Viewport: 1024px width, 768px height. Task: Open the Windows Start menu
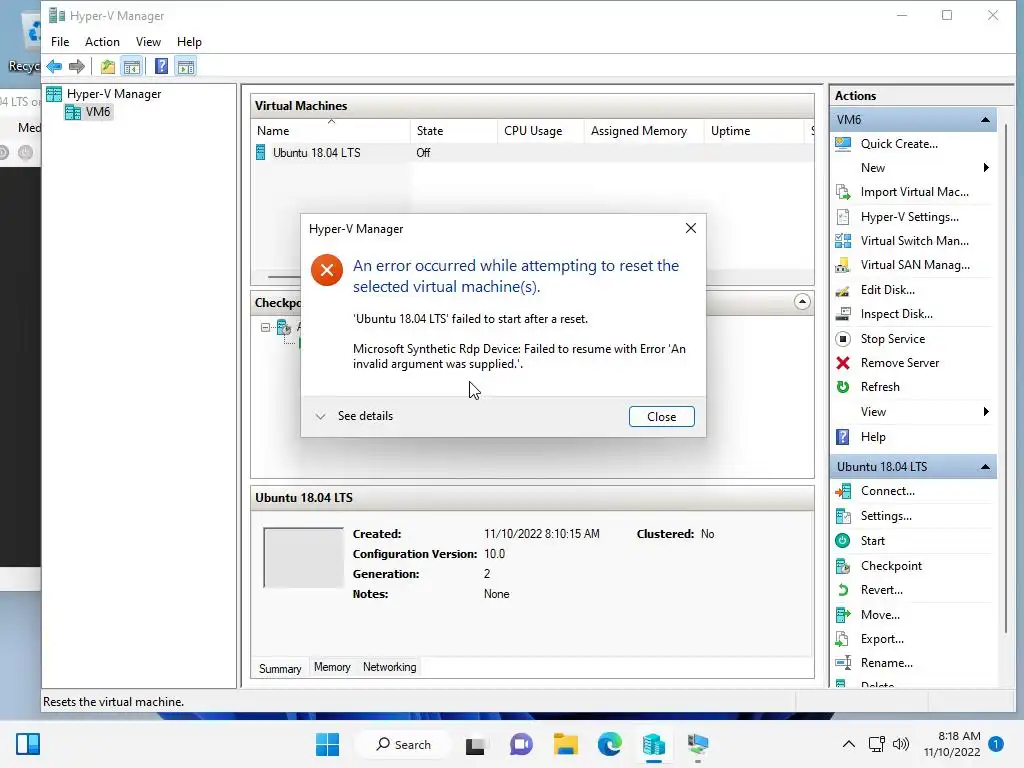coord(327,744)
